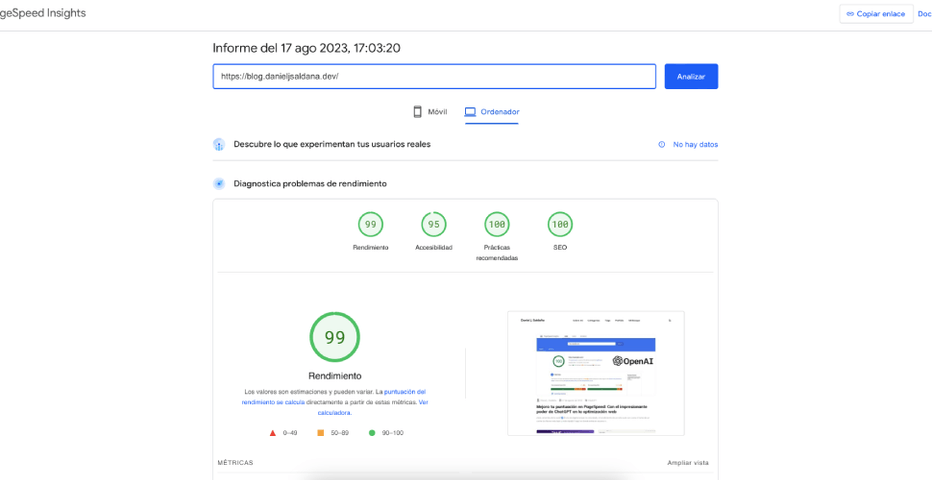Click the No hay datos link
This screenshot has height=480, width=932.
pos(695,144)
